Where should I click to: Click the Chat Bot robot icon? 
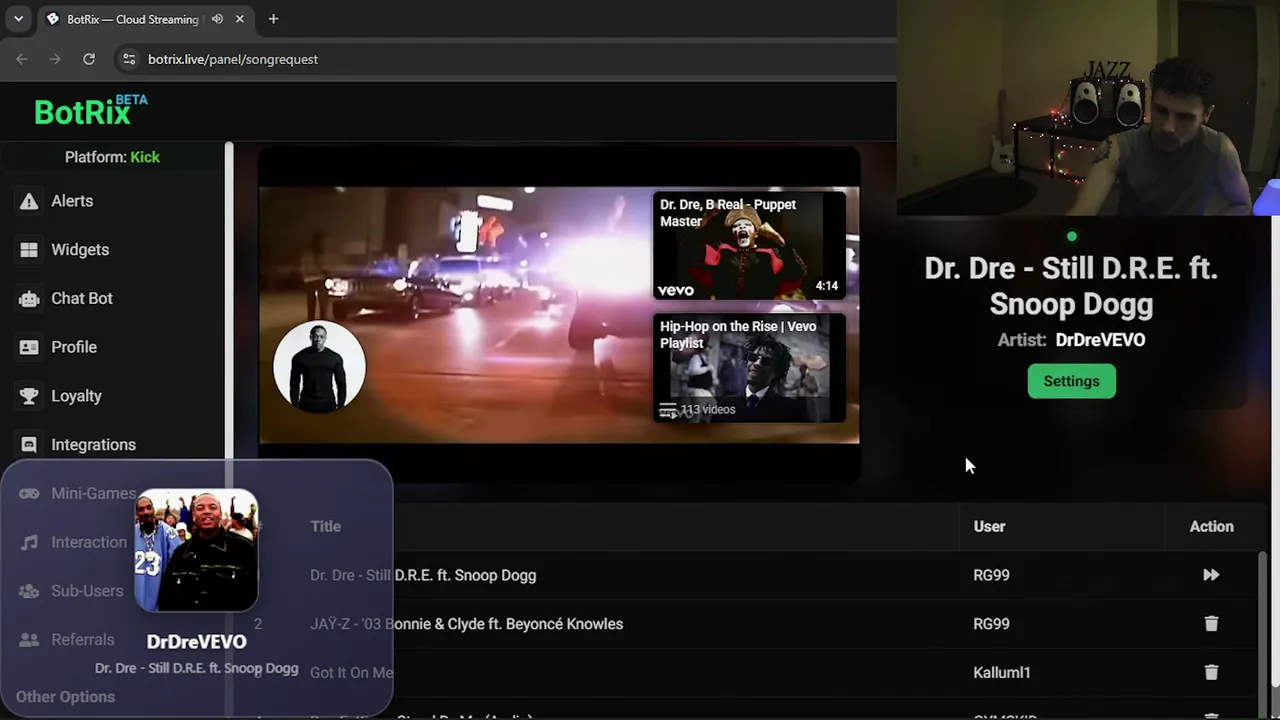tap(29, 298)
